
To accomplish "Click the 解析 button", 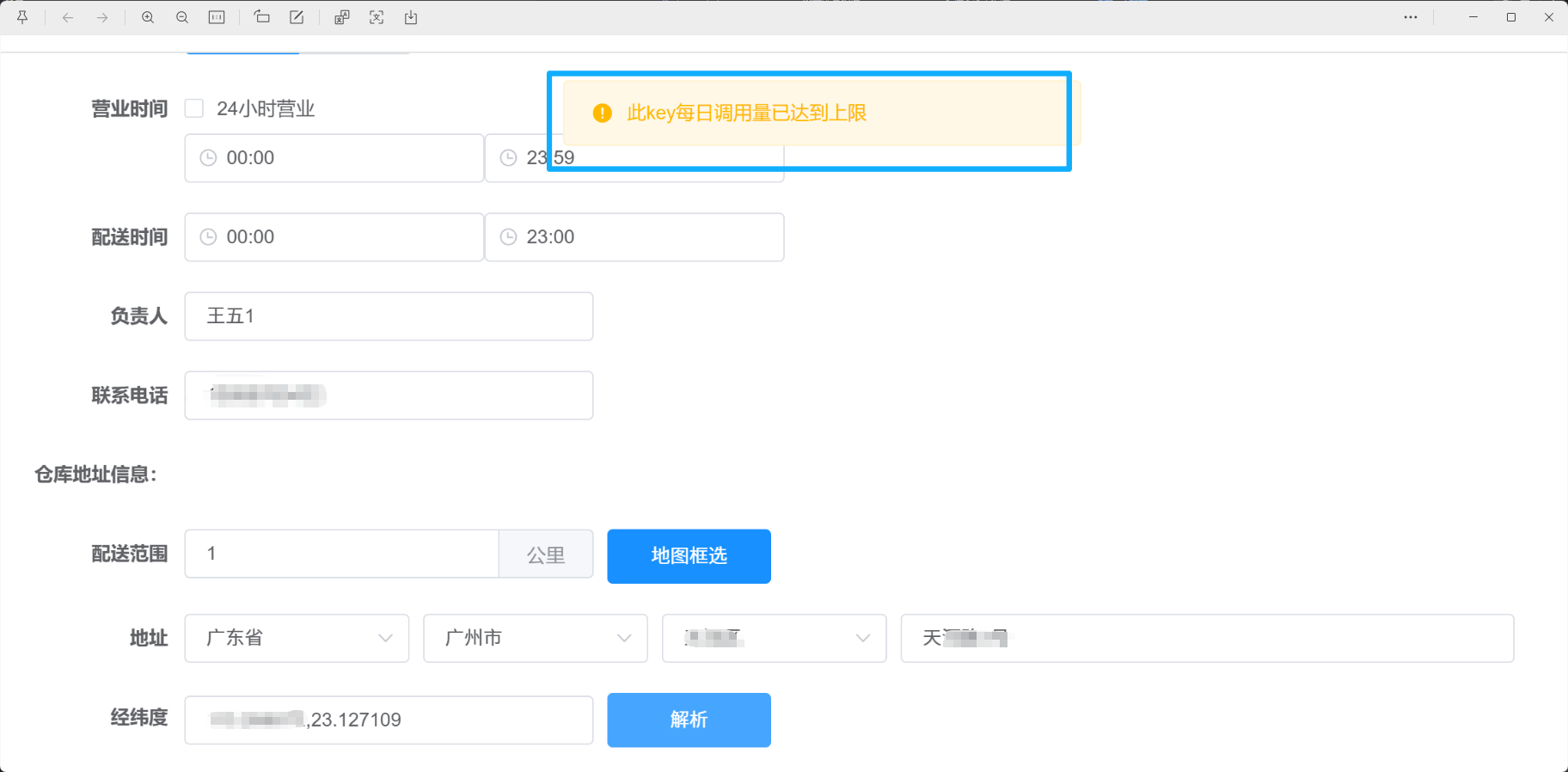I will click(x=689, y=720).
